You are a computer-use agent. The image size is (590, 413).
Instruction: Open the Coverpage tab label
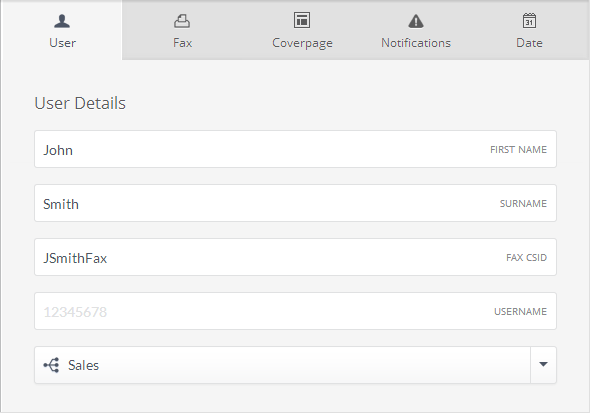tap(302, 43)
